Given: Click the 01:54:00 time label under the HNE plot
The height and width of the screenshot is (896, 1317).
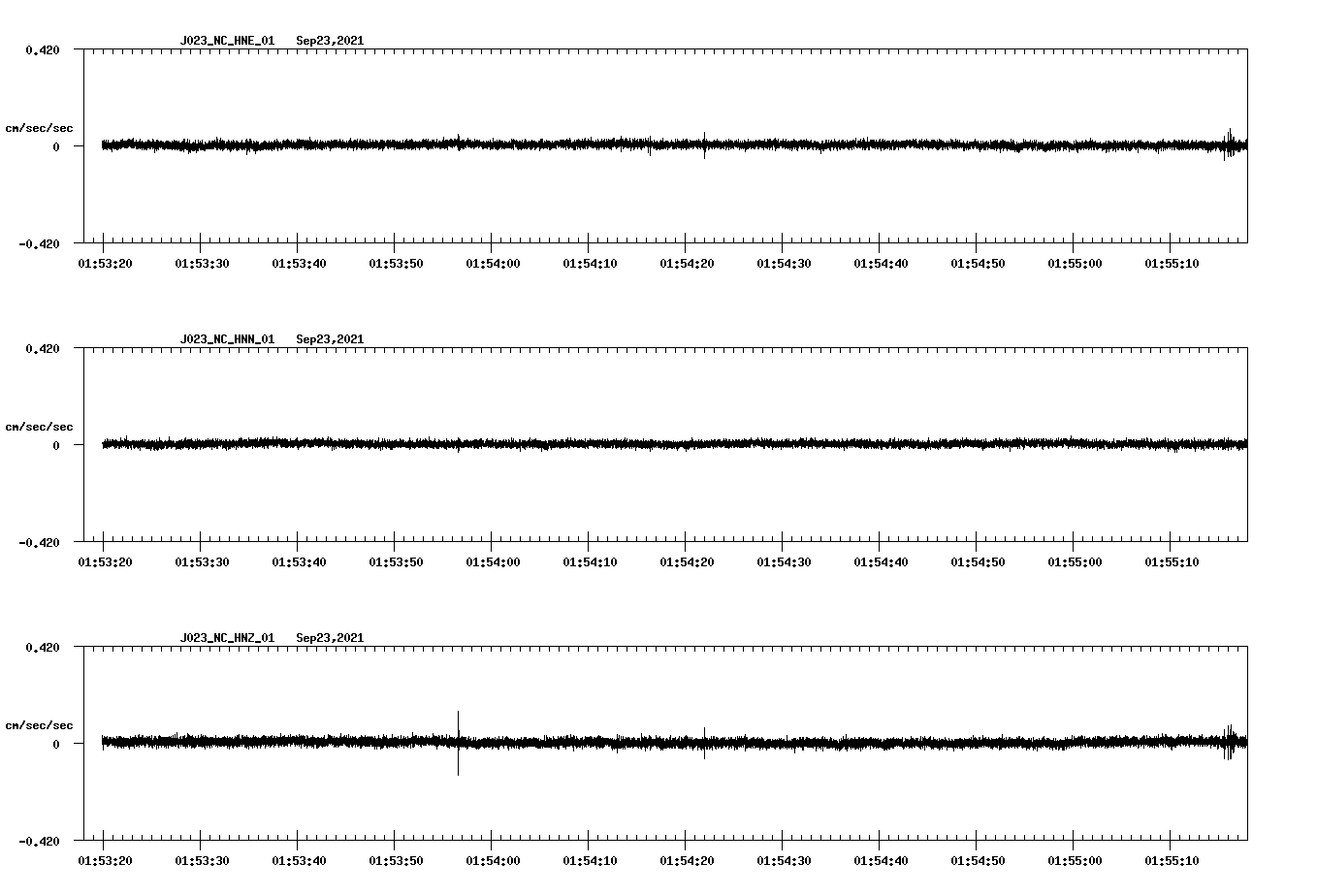Looking at the screenshot, I should tap(493, 264).
